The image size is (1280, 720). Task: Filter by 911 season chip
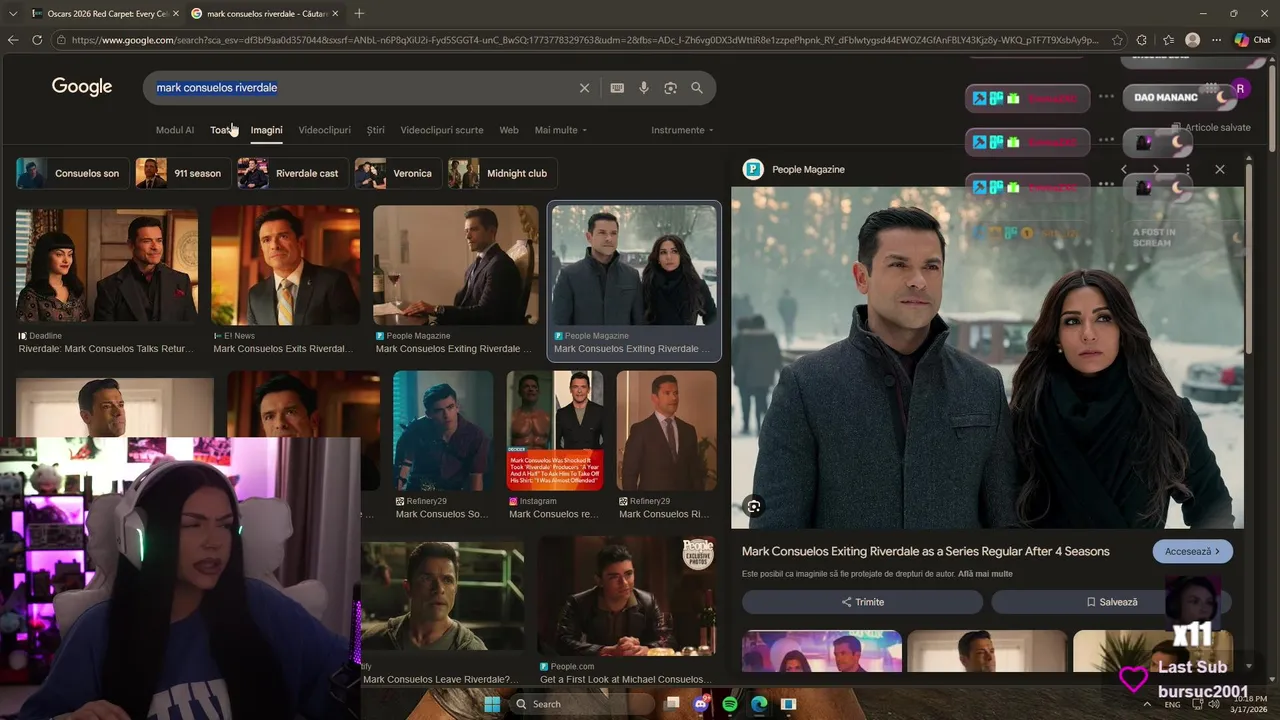coord(182,173)
